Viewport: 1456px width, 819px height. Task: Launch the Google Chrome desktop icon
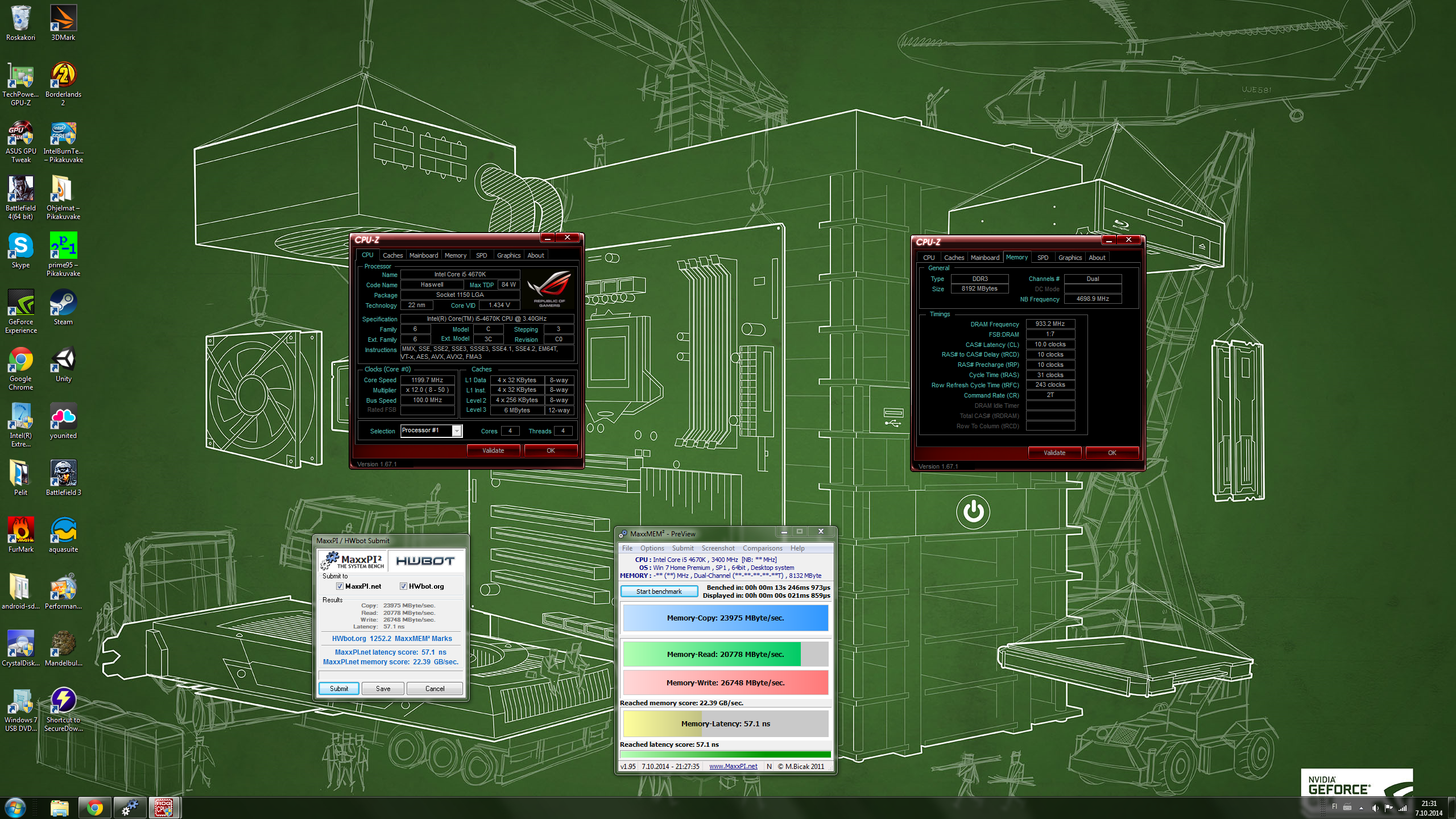[21, 368]
